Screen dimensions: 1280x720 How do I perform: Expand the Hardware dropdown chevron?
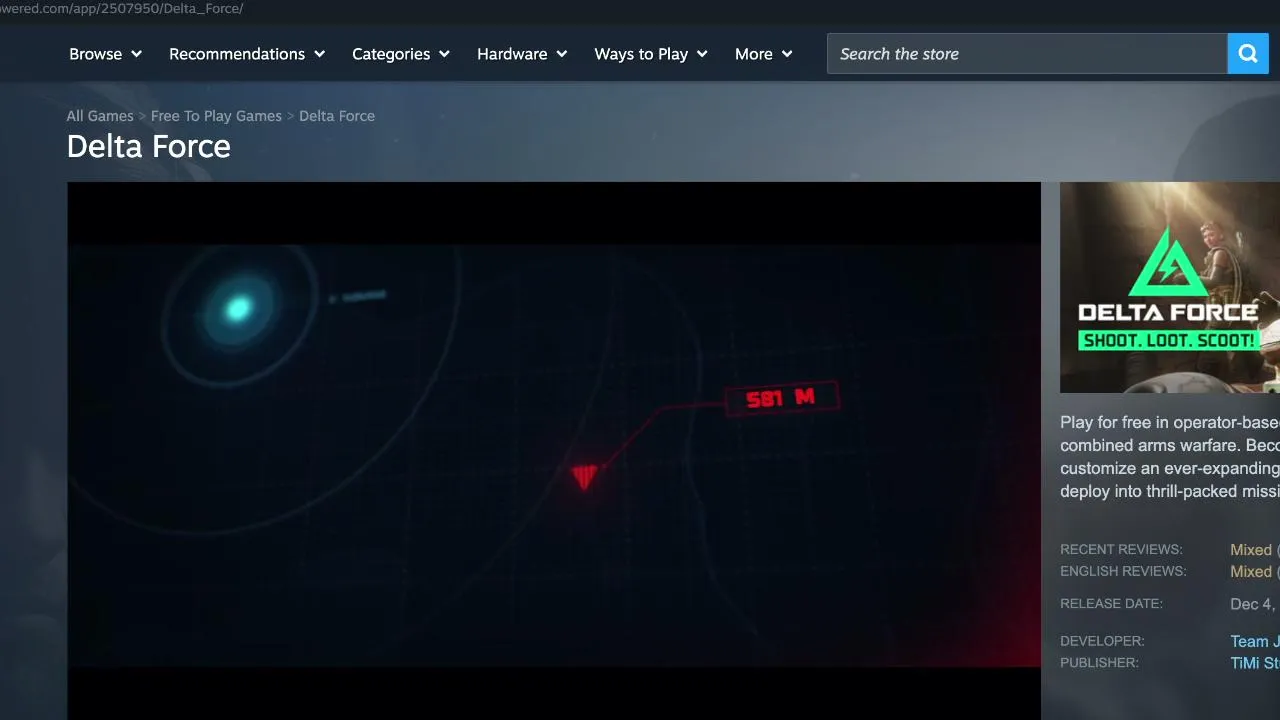pyautogui.click(x=562, y=54)
